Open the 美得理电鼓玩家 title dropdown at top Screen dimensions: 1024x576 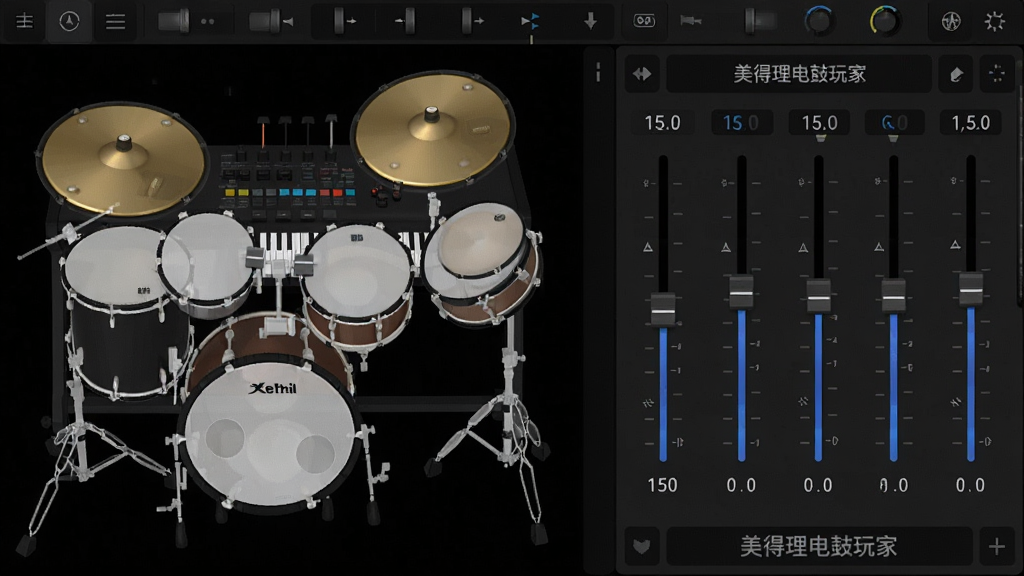(x=799, y=74)
